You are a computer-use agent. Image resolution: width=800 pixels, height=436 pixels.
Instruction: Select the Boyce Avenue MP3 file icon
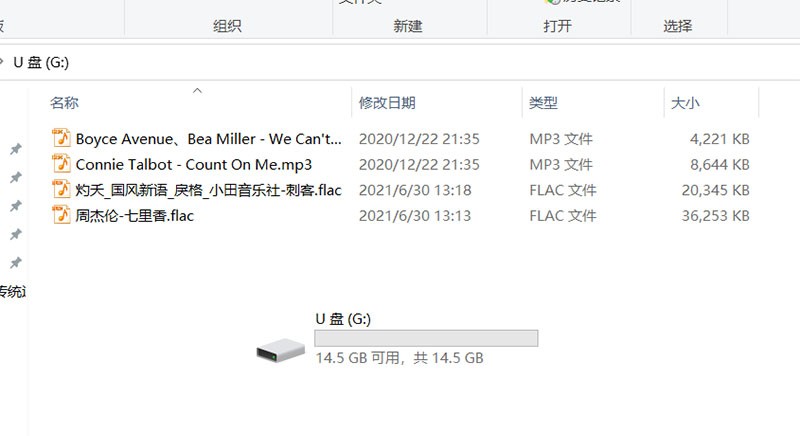[x=61, y=138]
